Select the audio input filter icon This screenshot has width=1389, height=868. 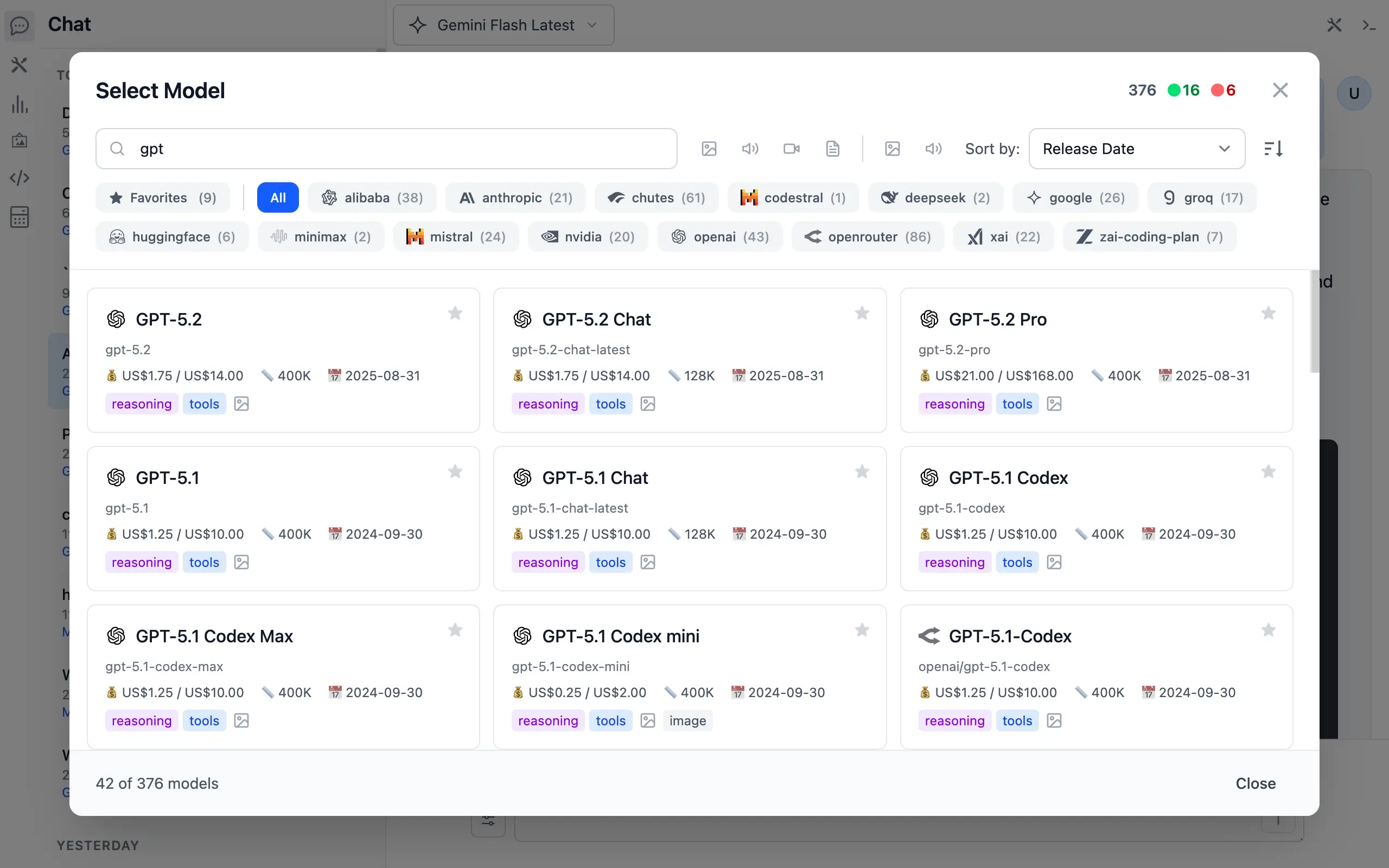tap(750, 149)
